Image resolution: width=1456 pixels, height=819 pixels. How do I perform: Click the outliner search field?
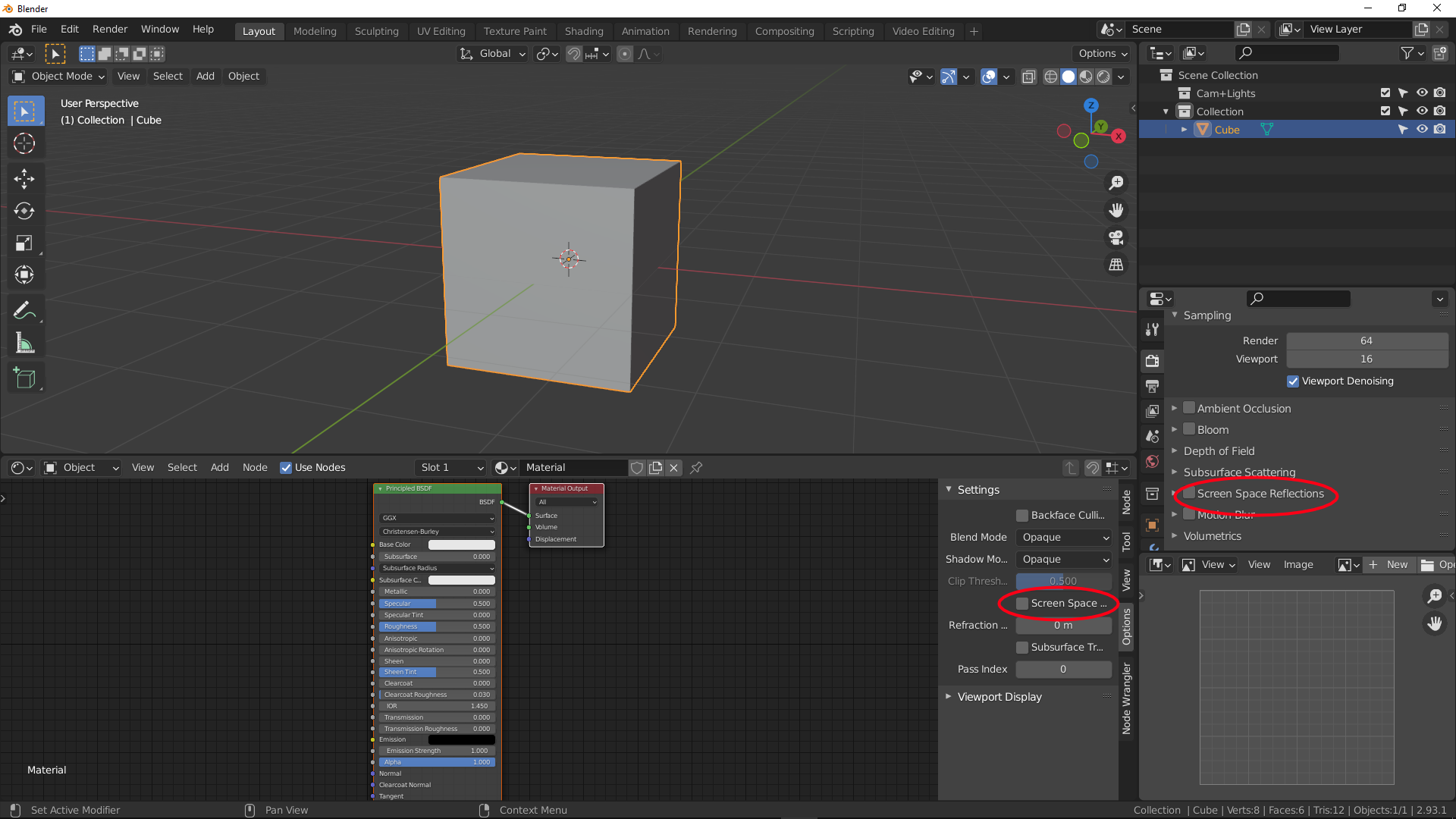pos(1285,53)
